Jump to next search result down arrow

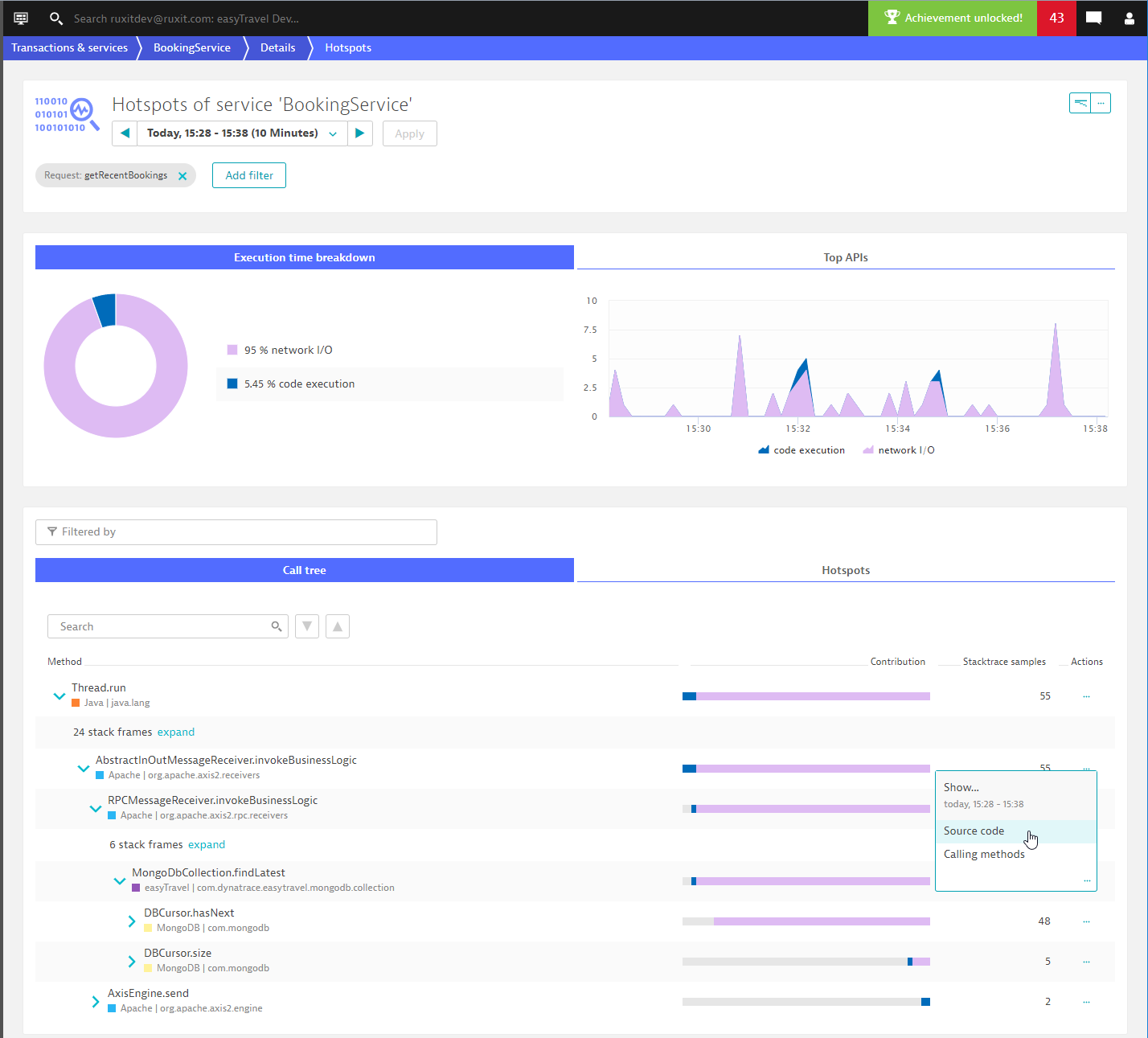point(307,626)
